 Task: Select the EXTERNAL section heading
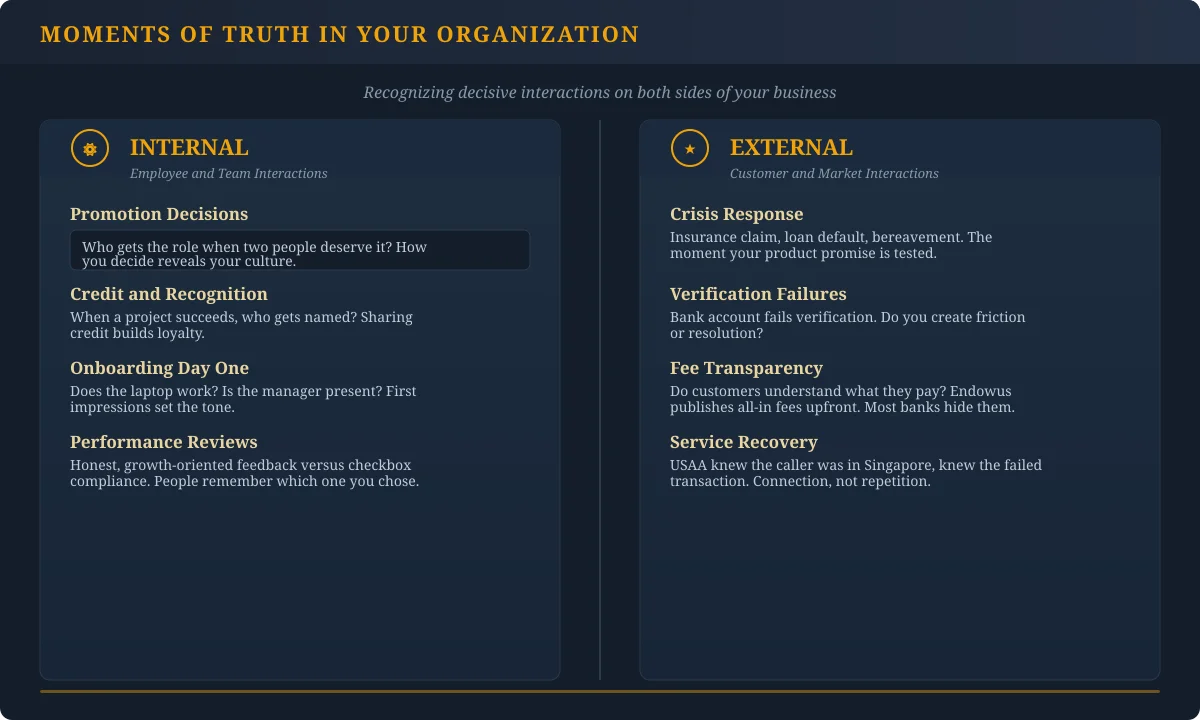tap(791, 147)
